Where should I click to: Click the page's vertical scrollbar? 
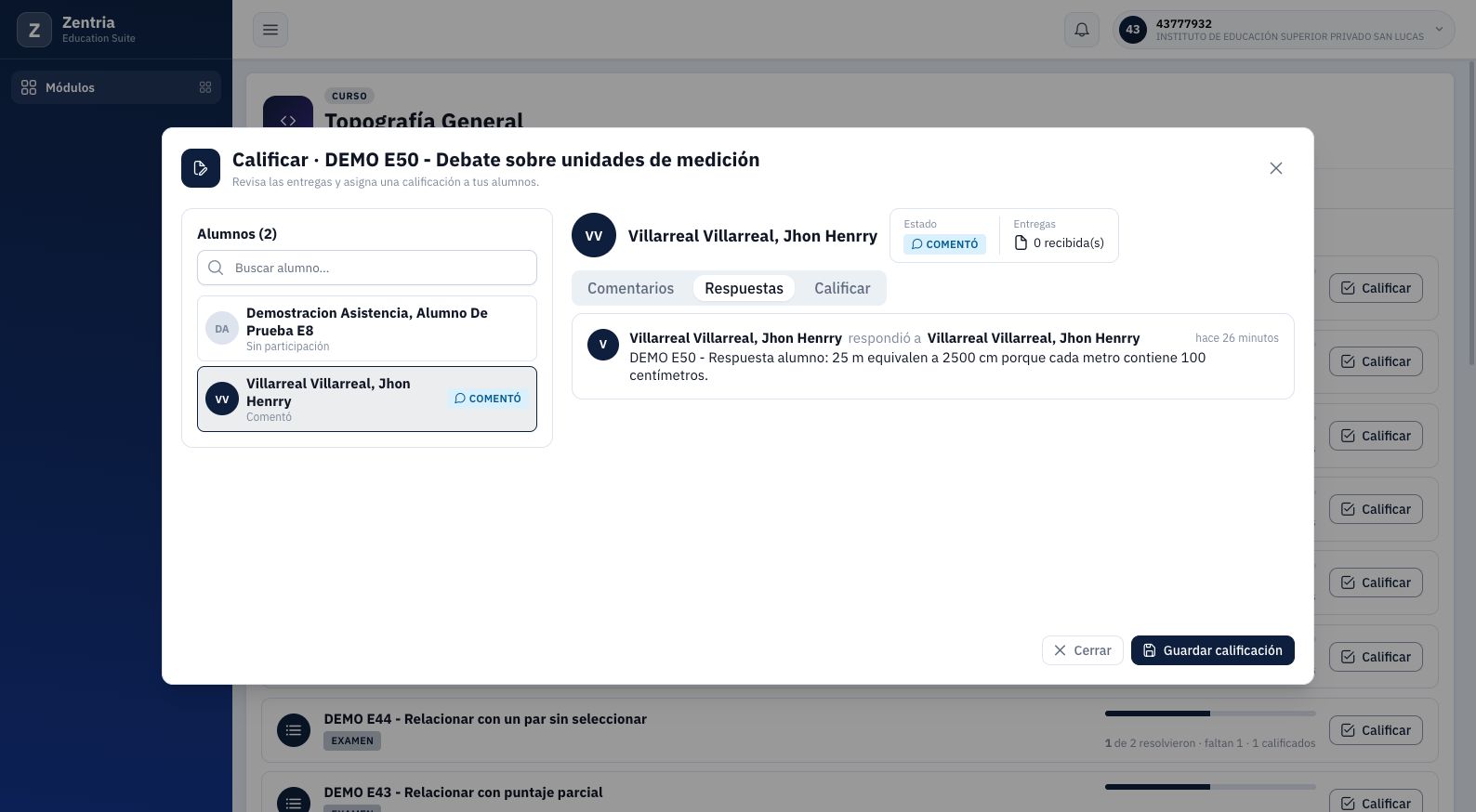(x=1470, y=214)
